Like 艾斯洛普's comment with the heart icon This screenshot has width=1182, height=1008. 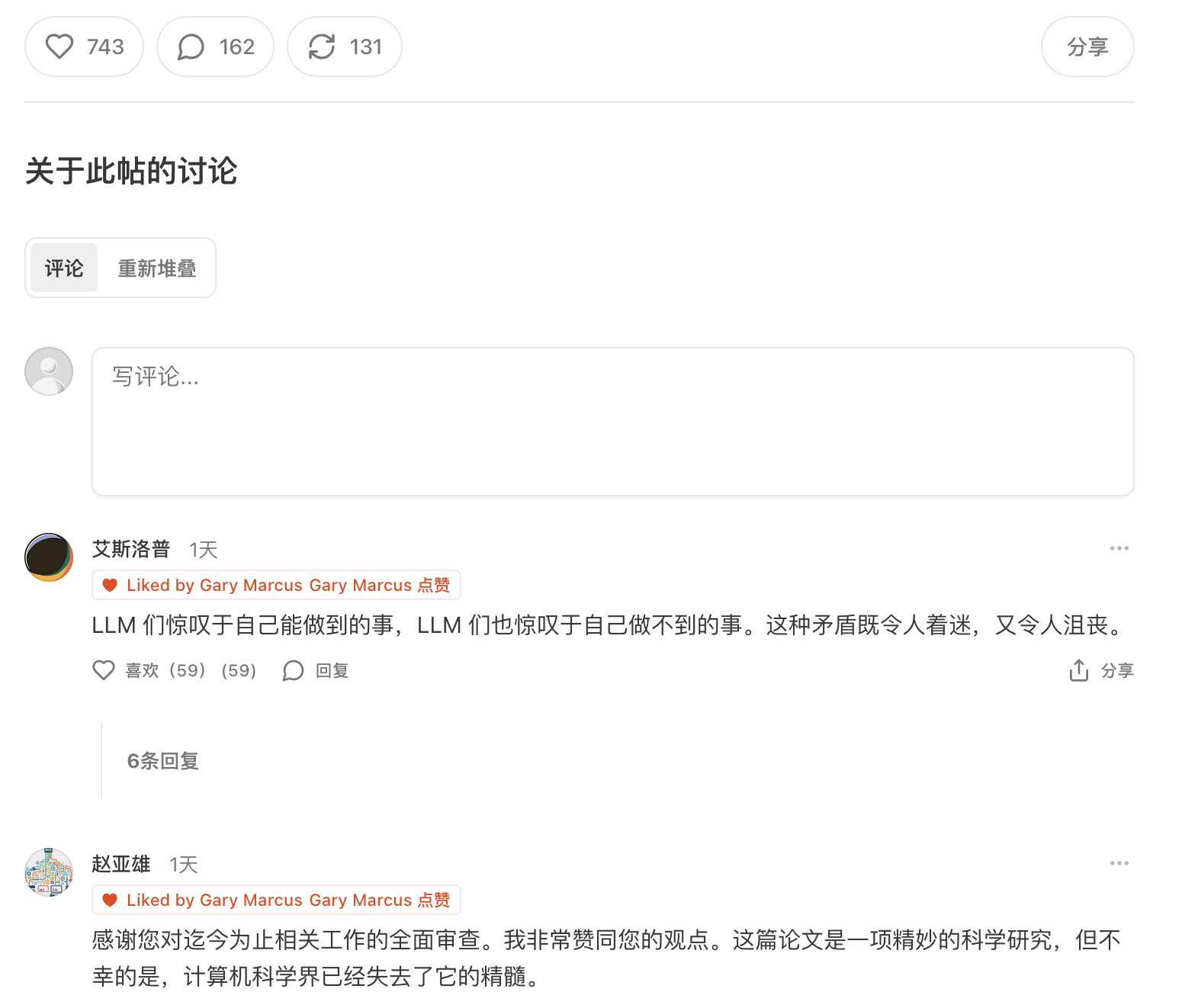click(x=104, y=670)
